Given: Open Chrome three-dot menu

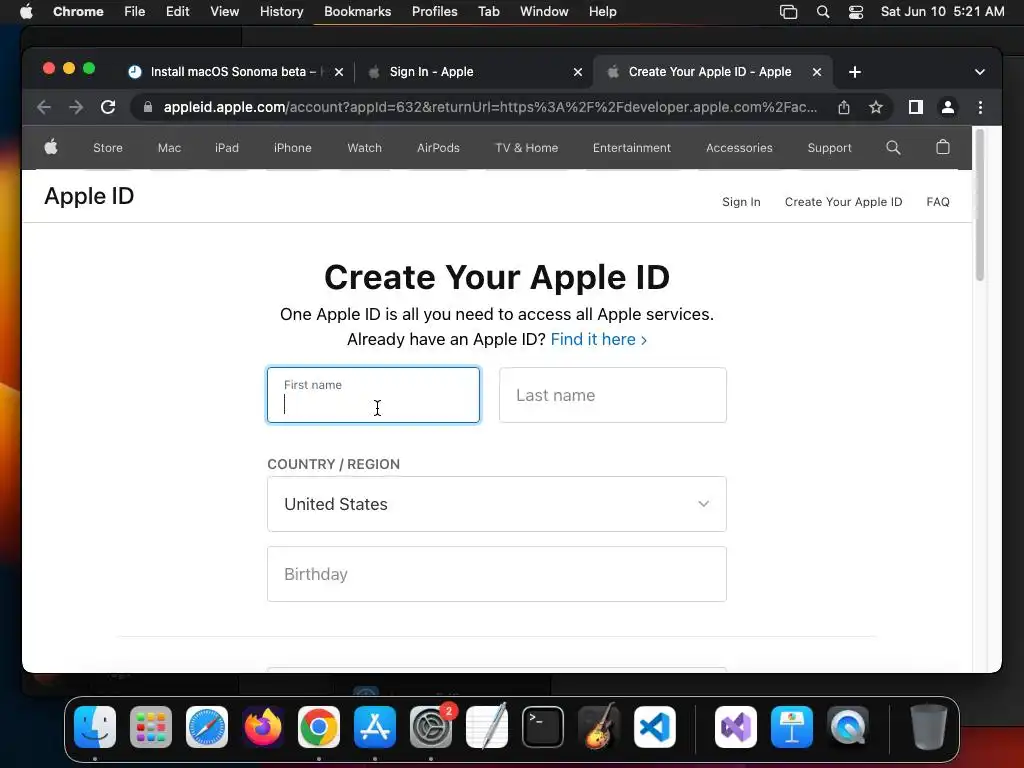Looking at the screenshot, I should tap(980, 107).
